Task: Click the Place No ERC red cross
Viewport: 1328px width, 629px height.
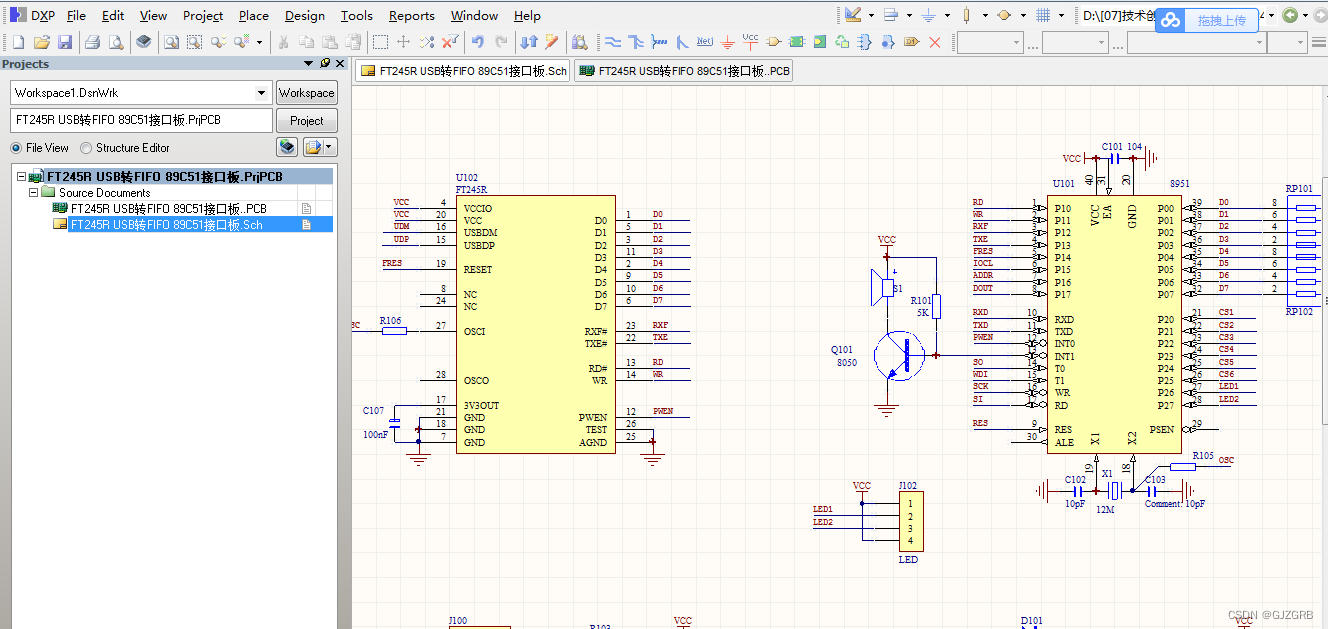Action: click(935, 42)
